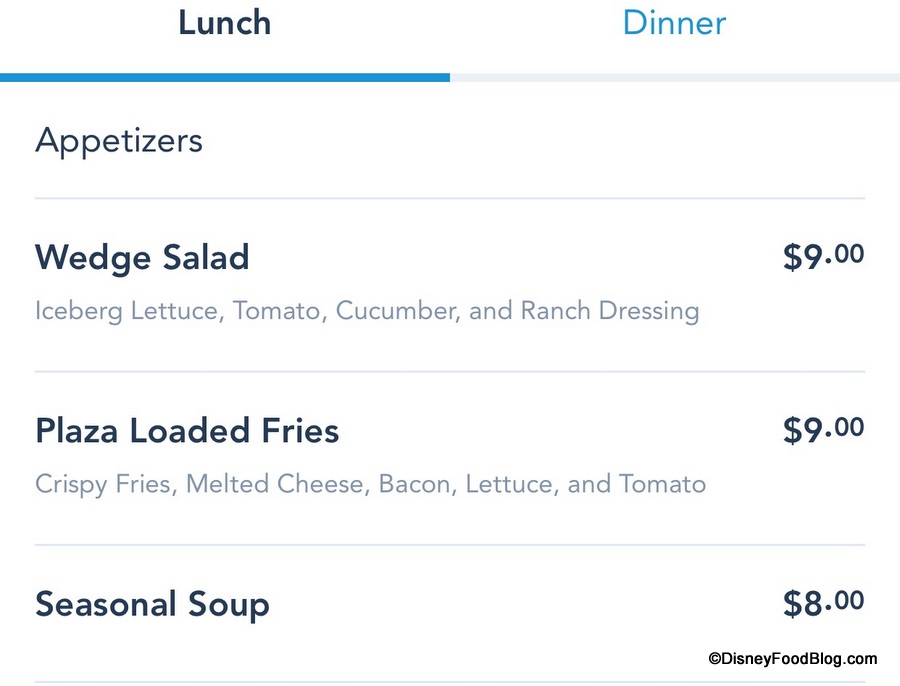Click the Seasonal Soup $8.00 price
Screen dimensions: 900x686
tap(823, 603)
